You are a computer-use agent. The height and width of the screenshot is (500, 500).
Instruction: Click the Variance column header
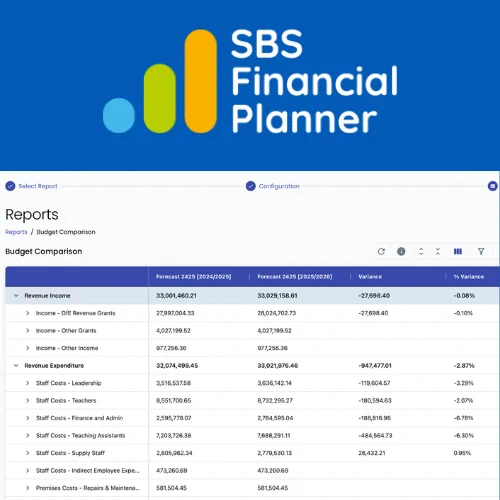(370, 277)
